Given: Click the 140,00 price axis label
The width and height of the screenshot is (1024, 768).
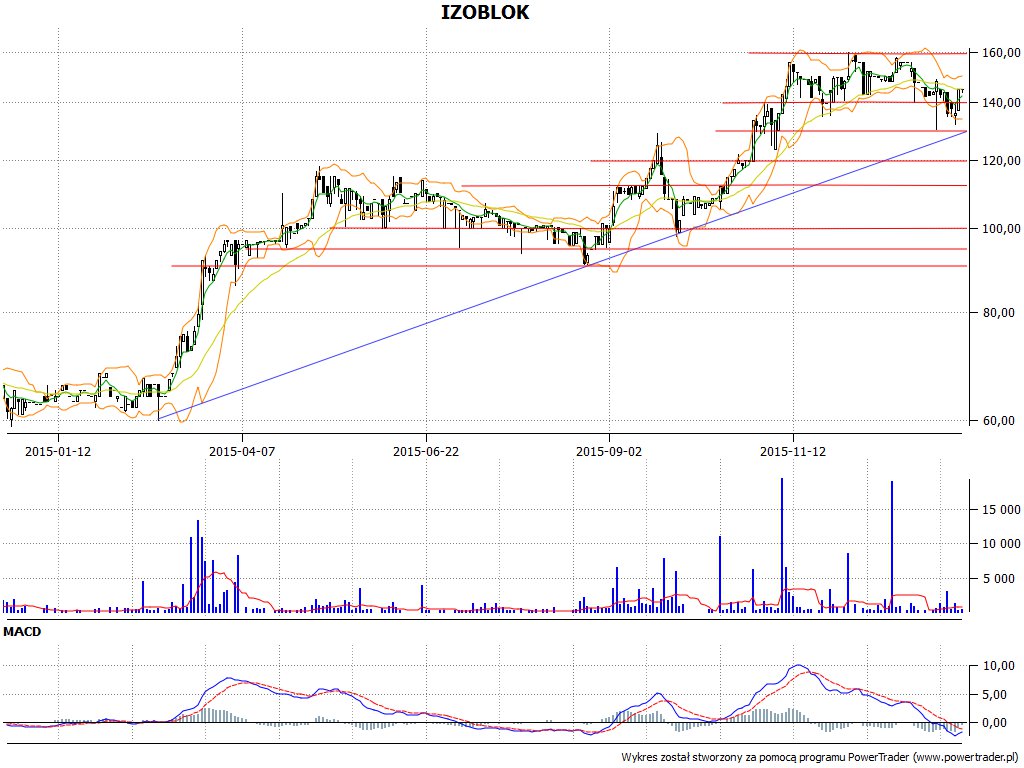Looking at the screenshot, I should coord(1001,103).
